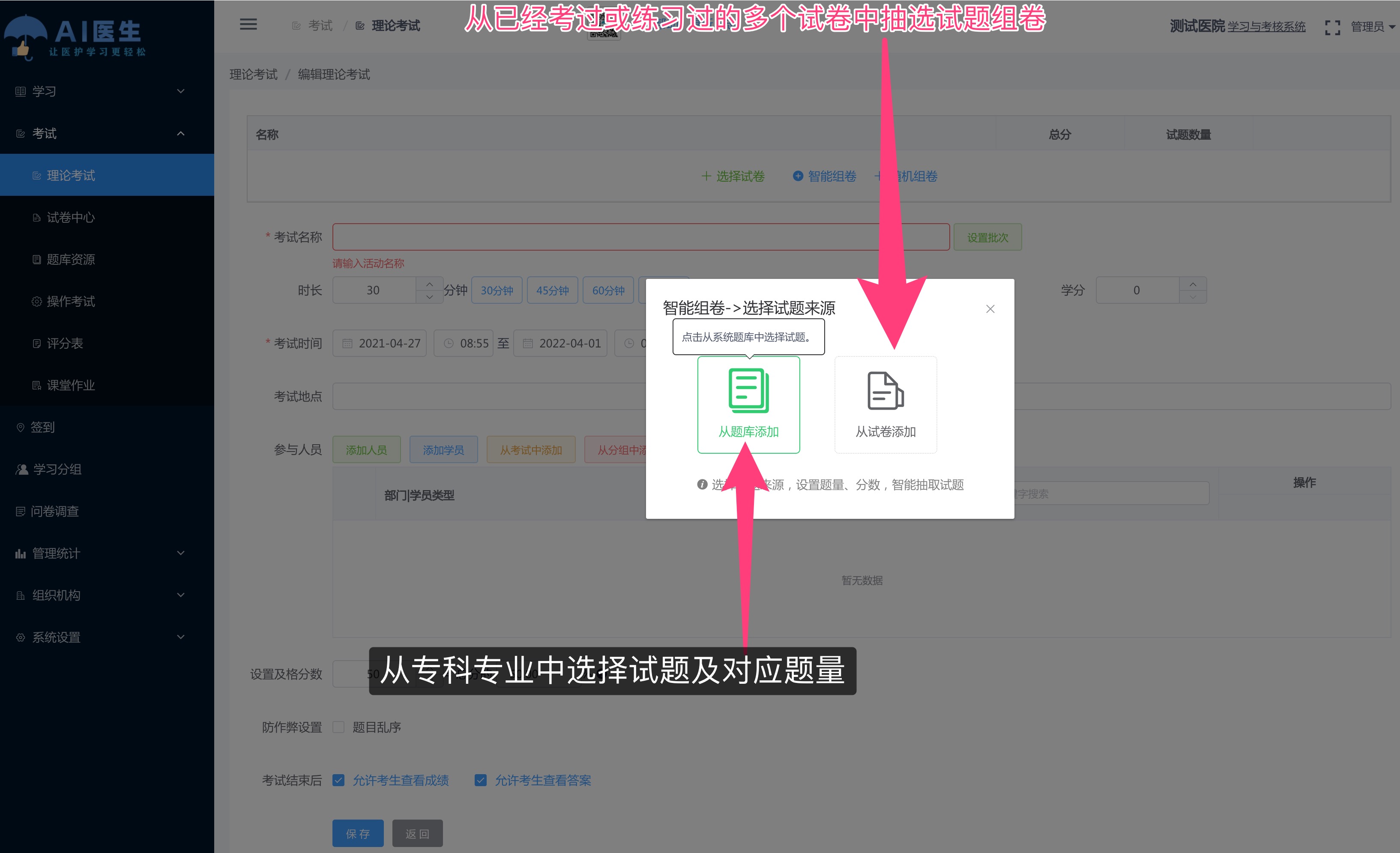
Task: Go to 签到 sidebar item
Action: tap(107, 427)
